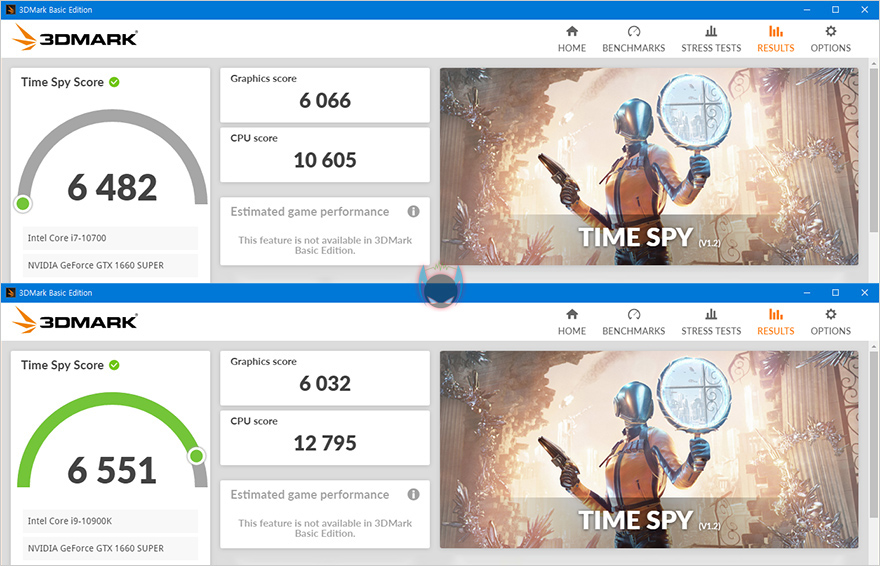880x566 pixels.
Task: Click green validity checkmark next to score 6 482
Action: 114,82
